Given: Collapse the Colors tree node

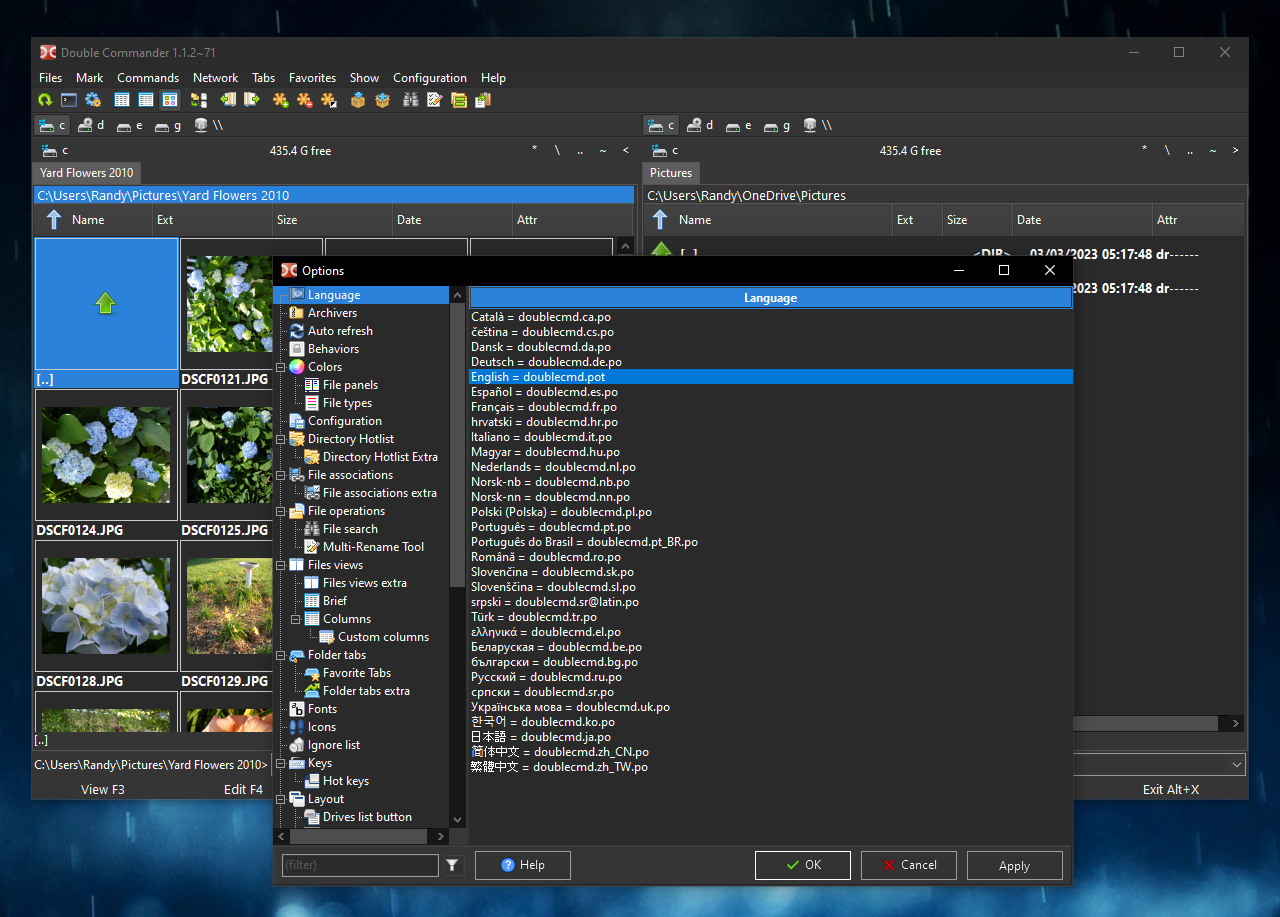Looking at the screenshot, I should pos(281,367).
